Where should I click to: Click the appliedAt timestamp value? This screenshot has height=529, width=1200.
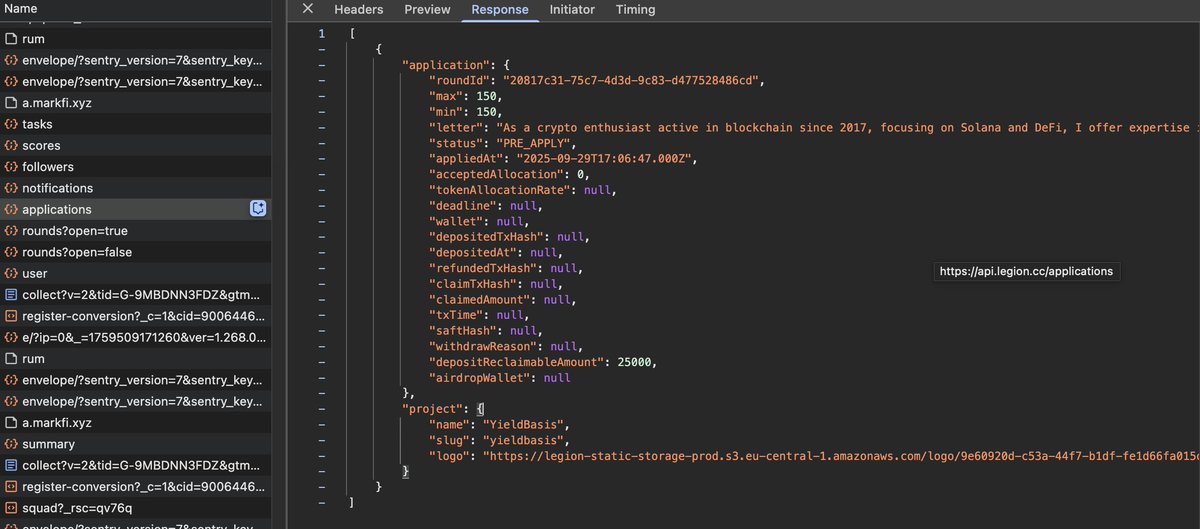tap(604, 159)
